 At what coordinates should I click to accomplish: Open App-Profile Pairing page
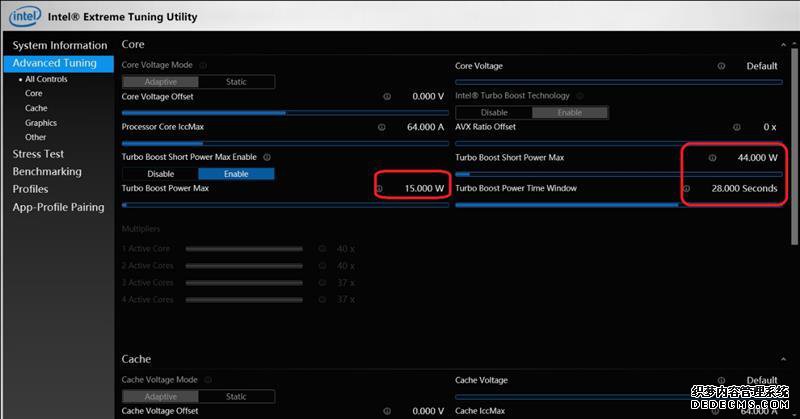point(58,207)
